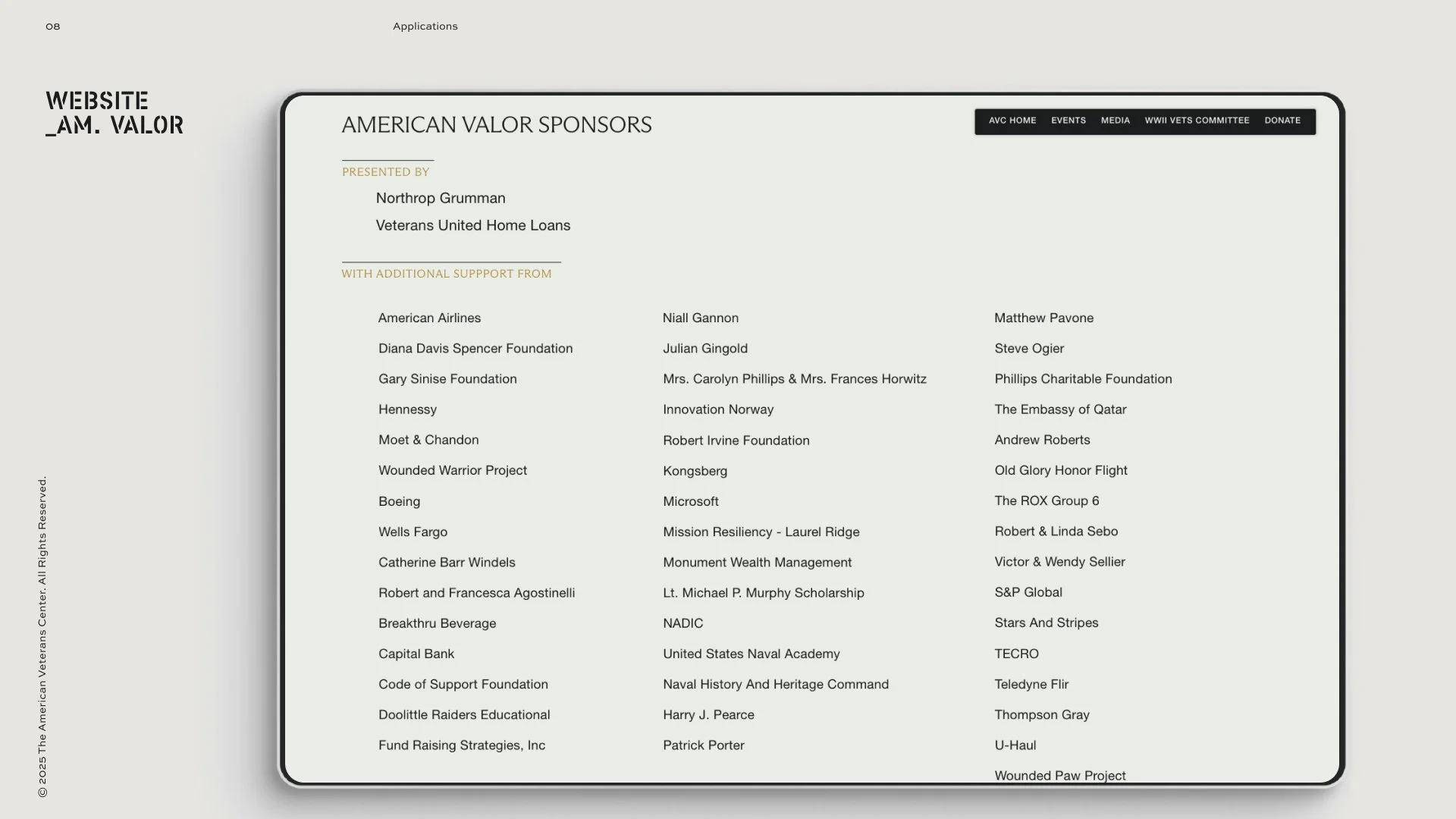Click the page number 08
Viewport: 1456px width, 819px height.
[53, 27]
